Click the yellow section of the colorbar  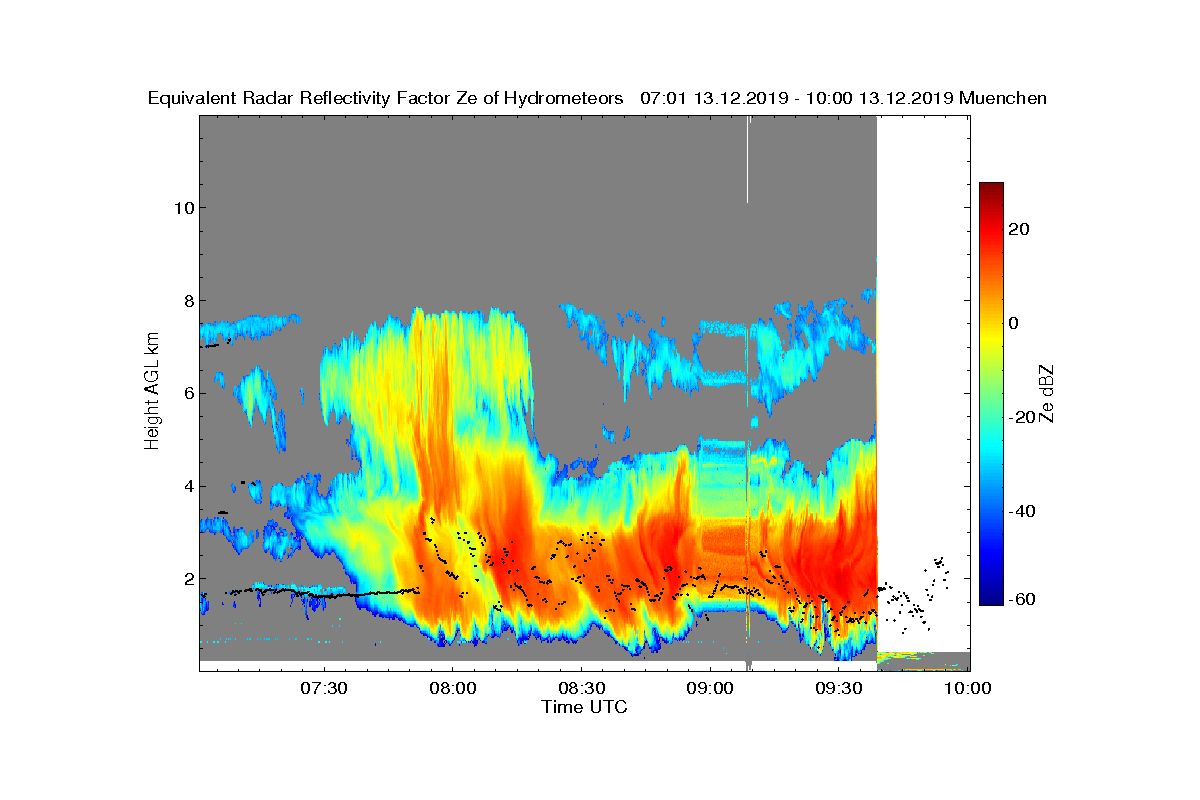click(x=991, y=335)
